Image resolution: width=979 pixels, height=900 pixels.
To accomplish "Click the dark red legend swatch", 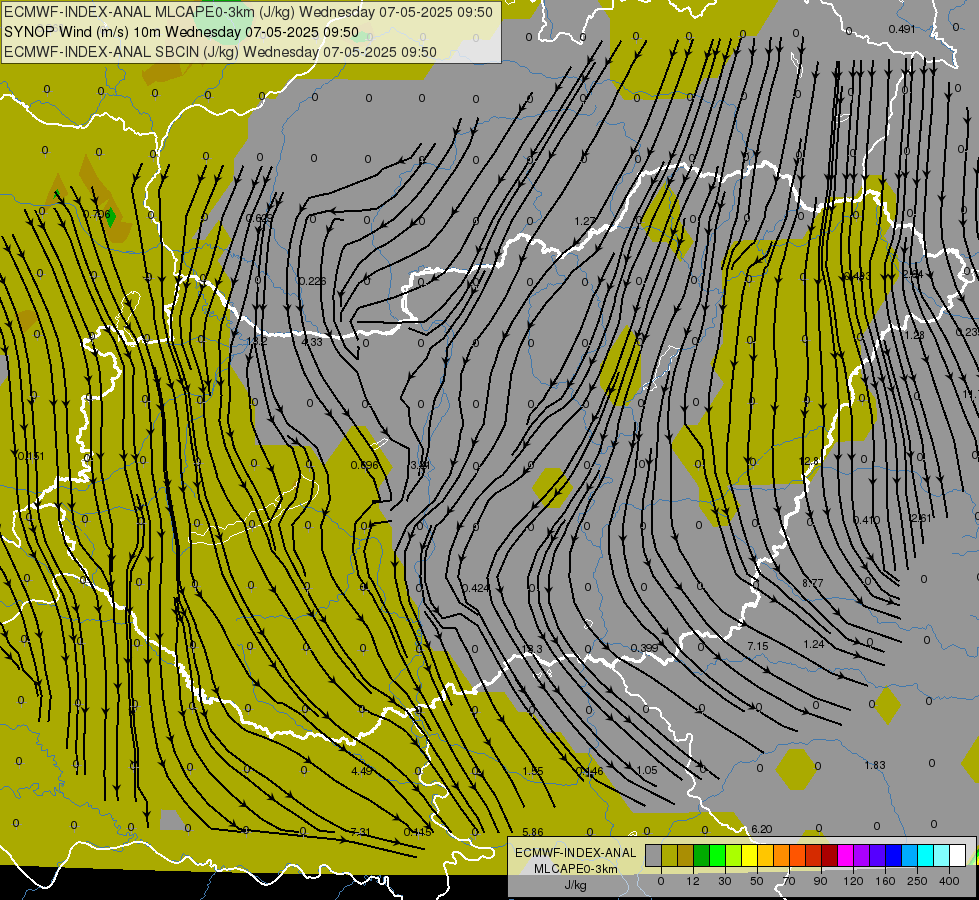I will click(830, 855).
